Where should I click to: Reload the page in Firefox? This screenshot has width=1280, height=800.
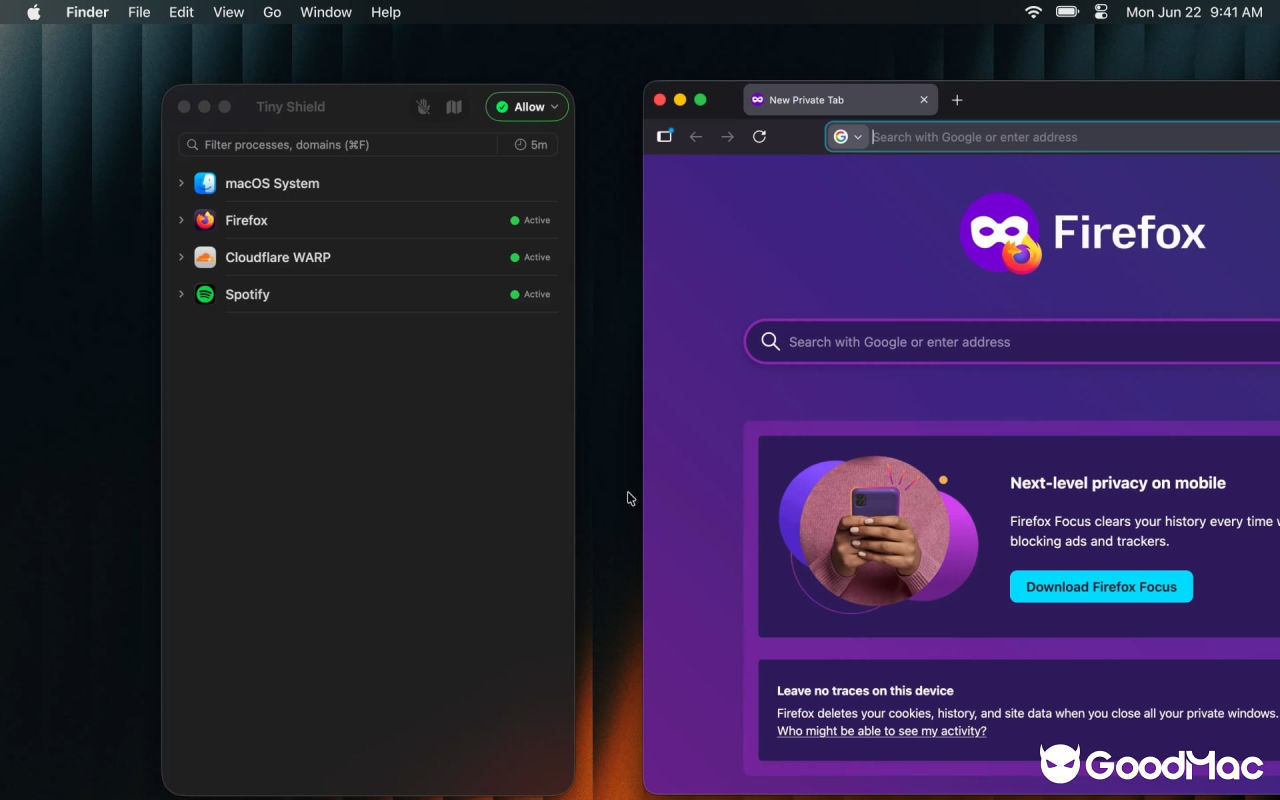[x=759, y=137]
